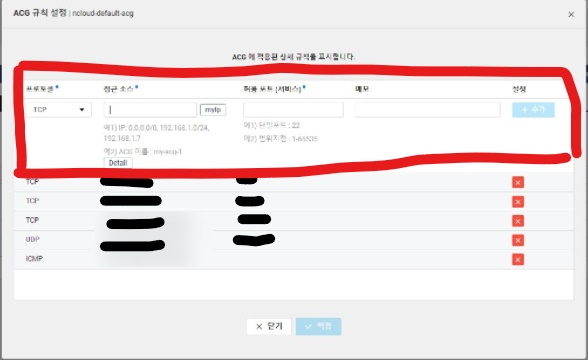
Task: Click the 적용 apply button
Action: click(318, 326)
